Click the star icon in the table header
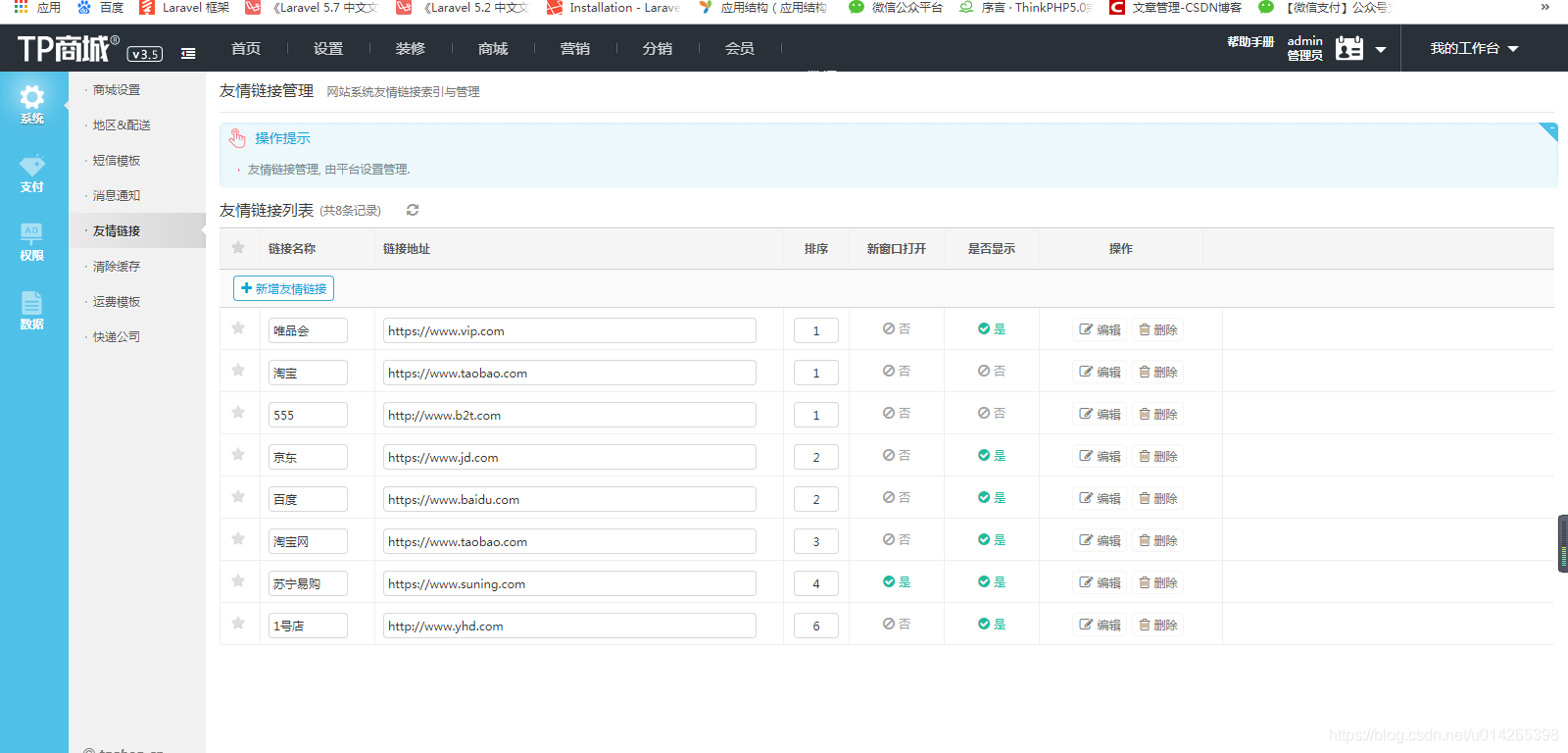1568x753 pixels. [x=238, y=248]
